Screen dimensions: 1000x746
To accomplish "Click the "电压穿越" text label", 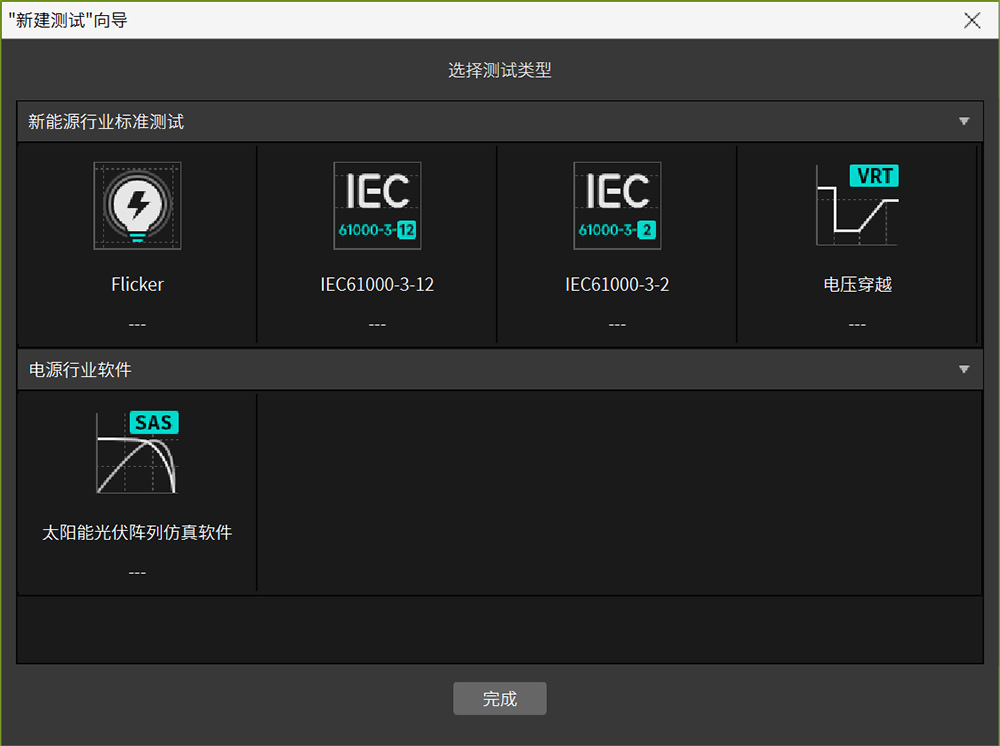I will tap(857, 285).
